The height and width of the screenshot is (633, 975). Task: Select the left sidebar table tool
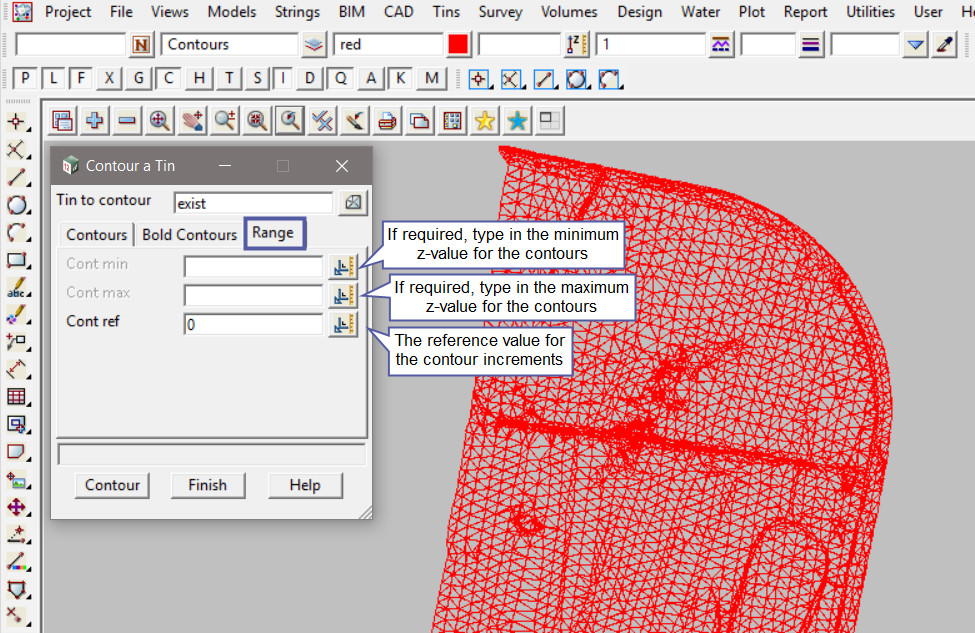(16, 397)
